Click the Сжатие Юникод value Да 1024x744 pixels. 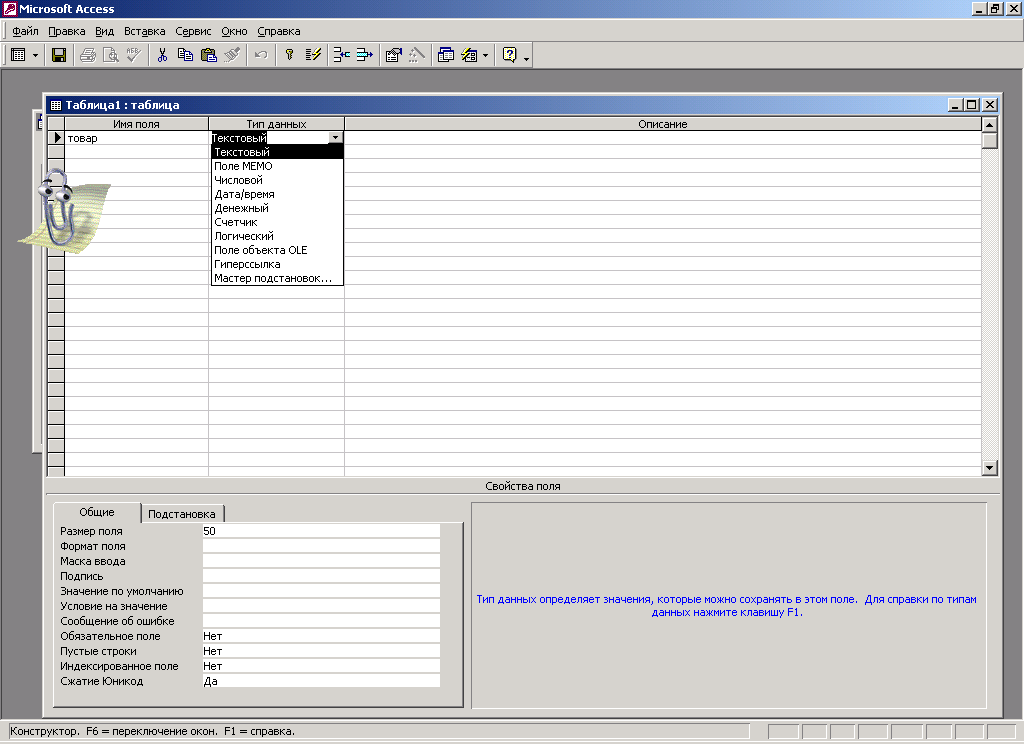pyautogui.click(x=321, y=681)
